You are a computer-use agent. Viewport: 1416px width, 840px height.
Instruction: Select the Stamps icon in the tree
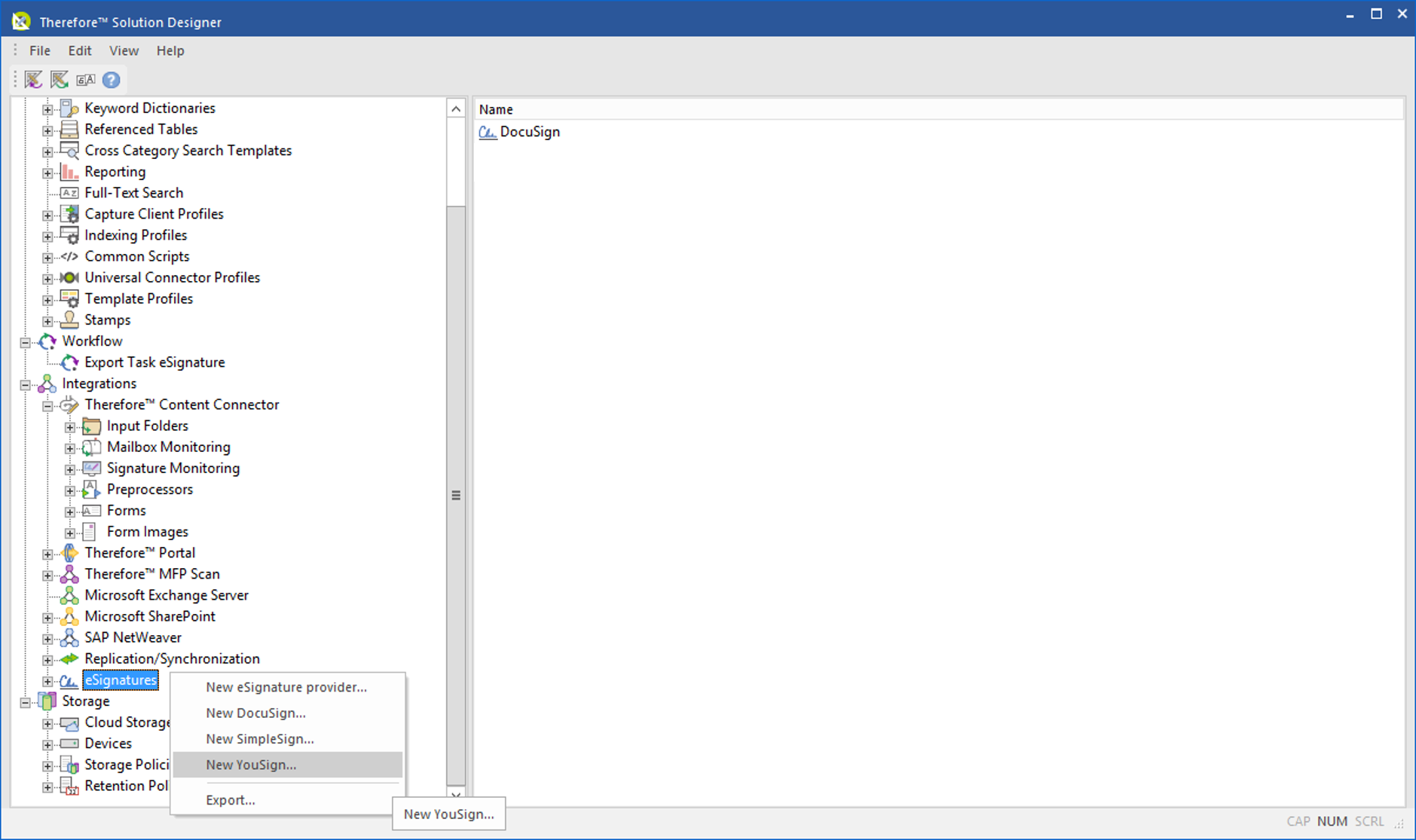point(69,319)
